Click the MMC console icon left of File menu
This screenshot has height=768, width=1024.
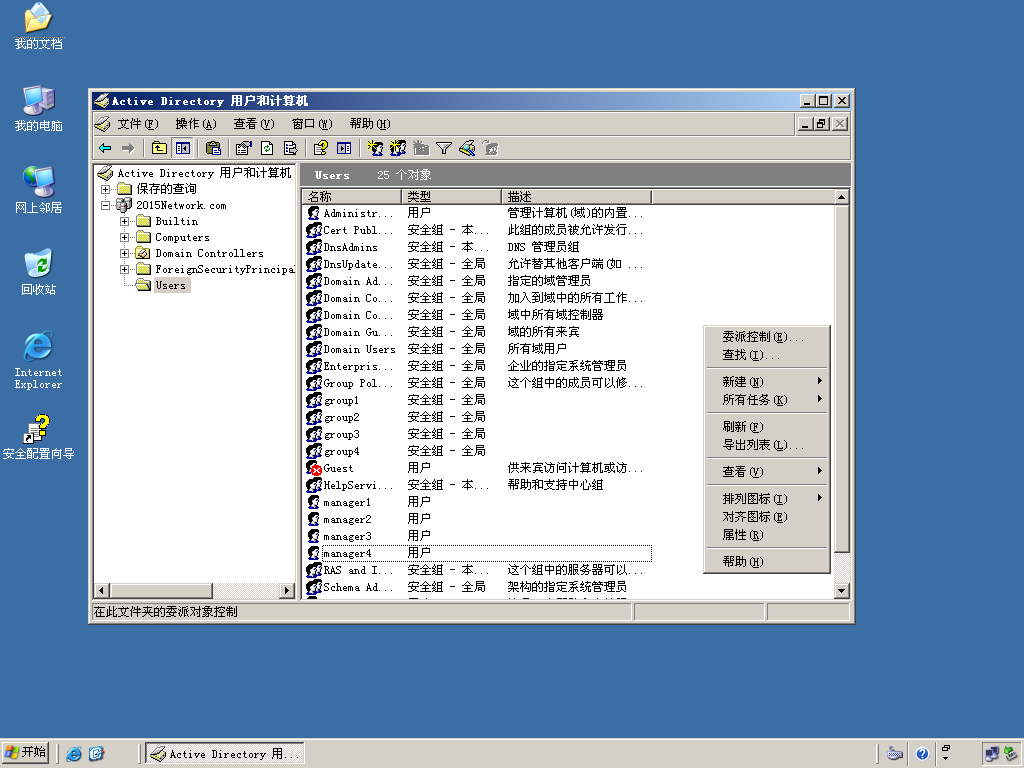[103, 123]
